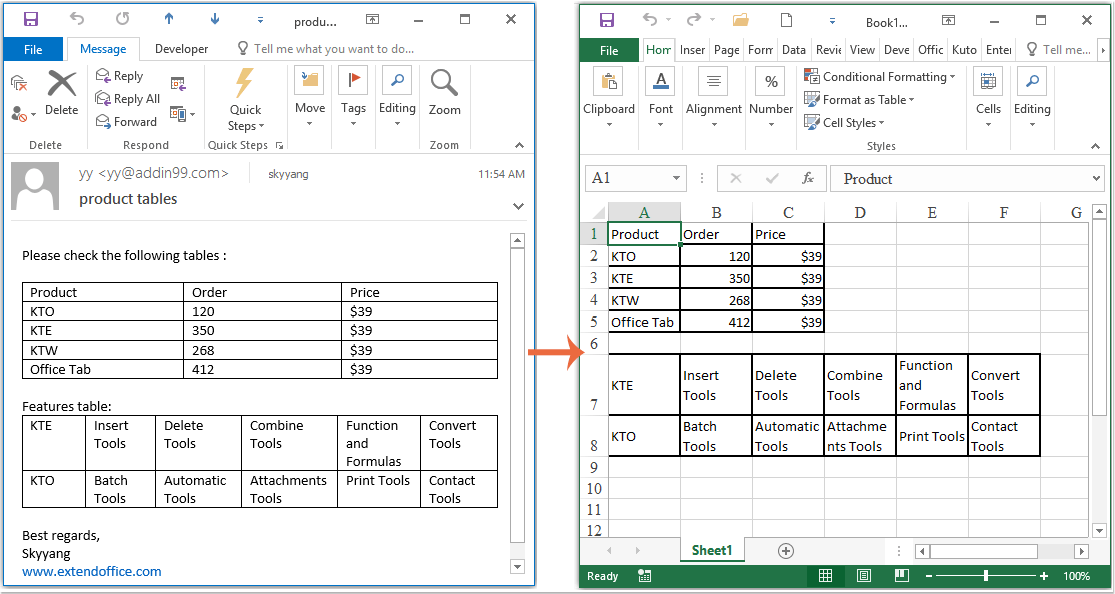Expand the Excel formula bar
1115x594 pixels.
pyautogui.click(x=1097, y=179)
